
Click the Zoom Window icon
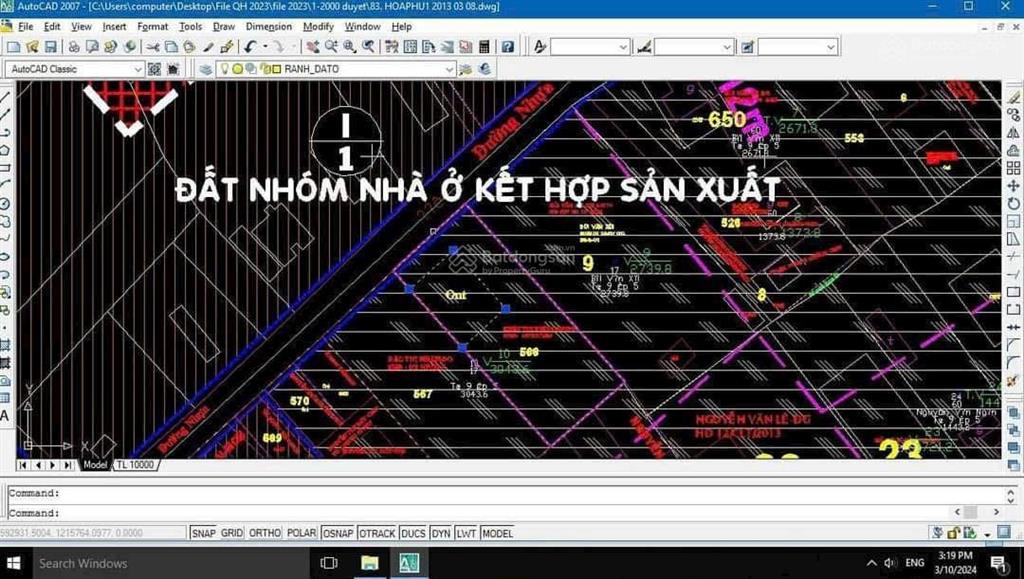point(350,47)
